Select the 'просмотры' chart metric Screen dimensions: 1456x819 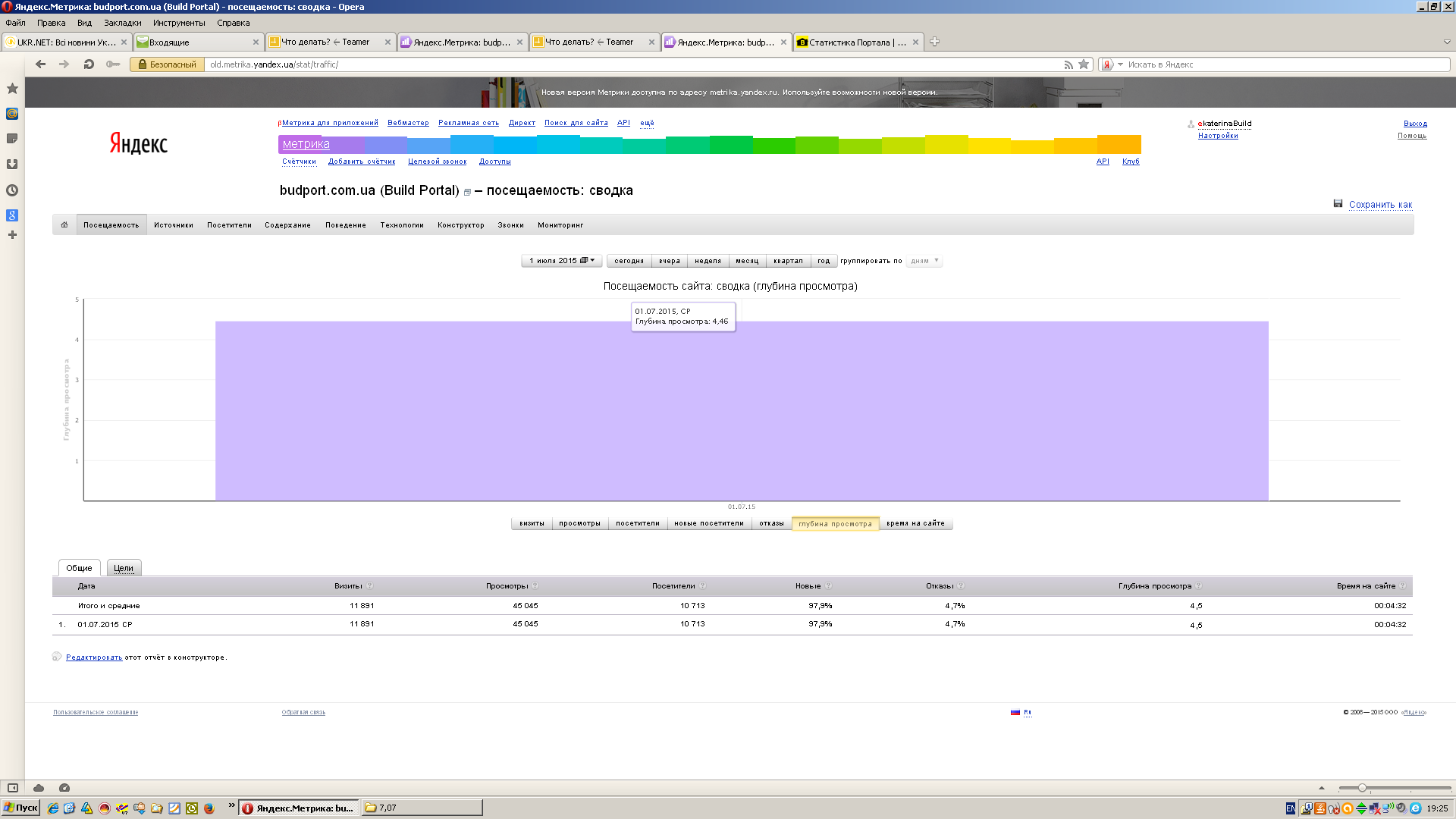pos(579,523)
